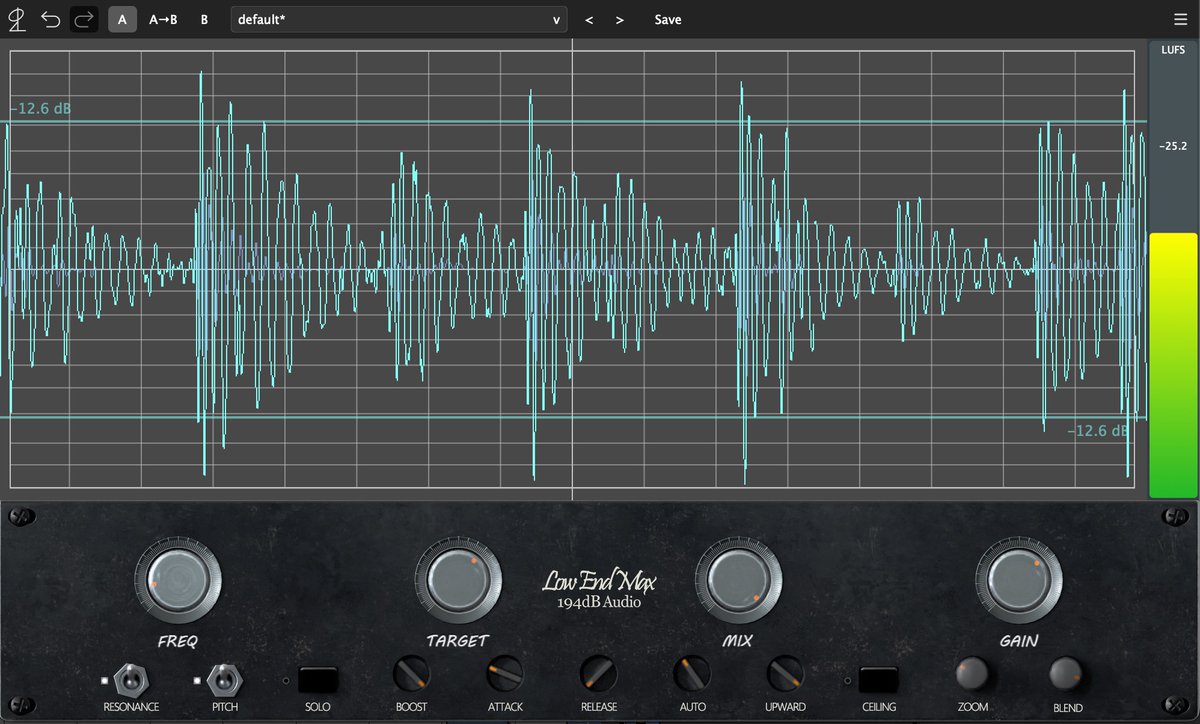Click the ZOOM knob

pyautogui.click(x=973, y=675)
